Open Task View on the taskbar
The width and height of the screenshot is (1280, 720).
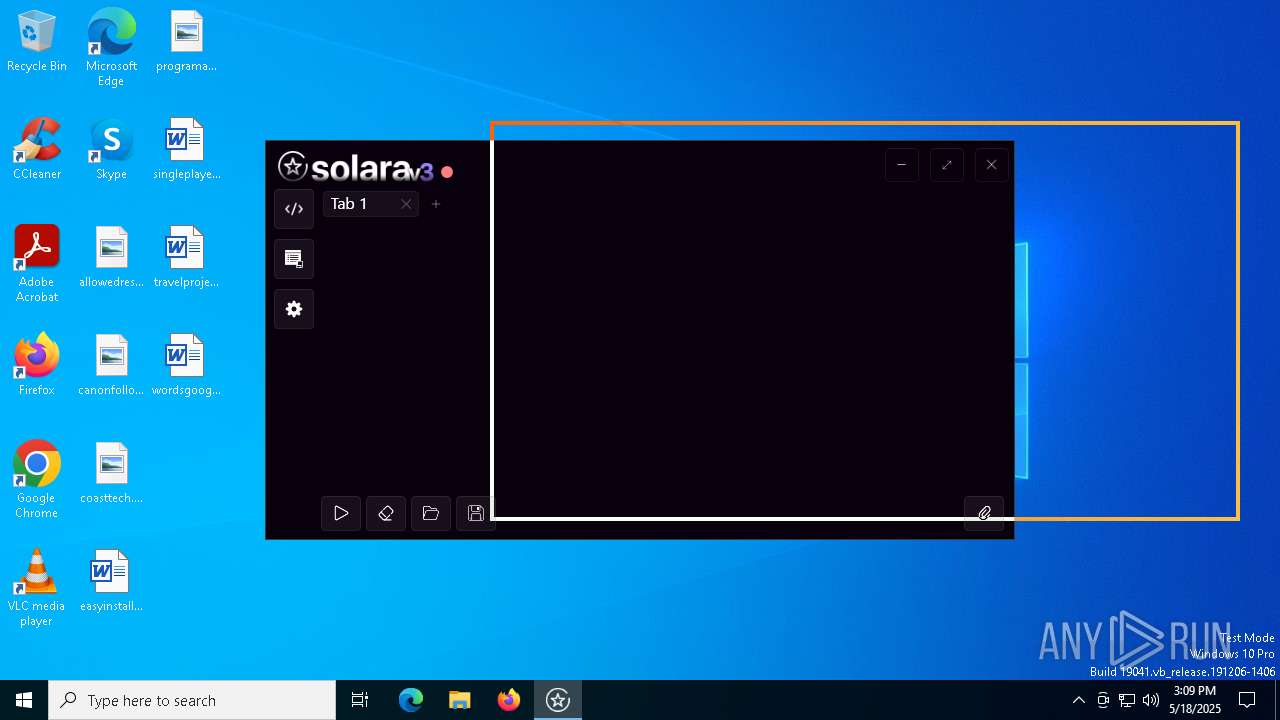(x=360, y=700)
